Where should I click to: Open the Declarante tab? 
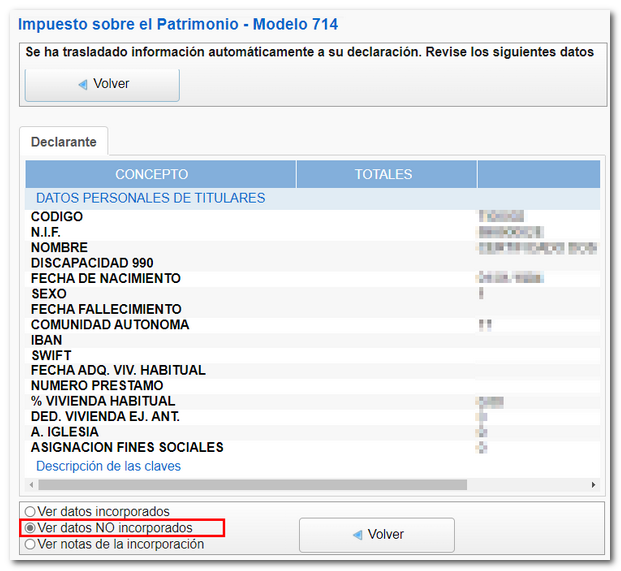pyautogui.click(x=64, y=142)
